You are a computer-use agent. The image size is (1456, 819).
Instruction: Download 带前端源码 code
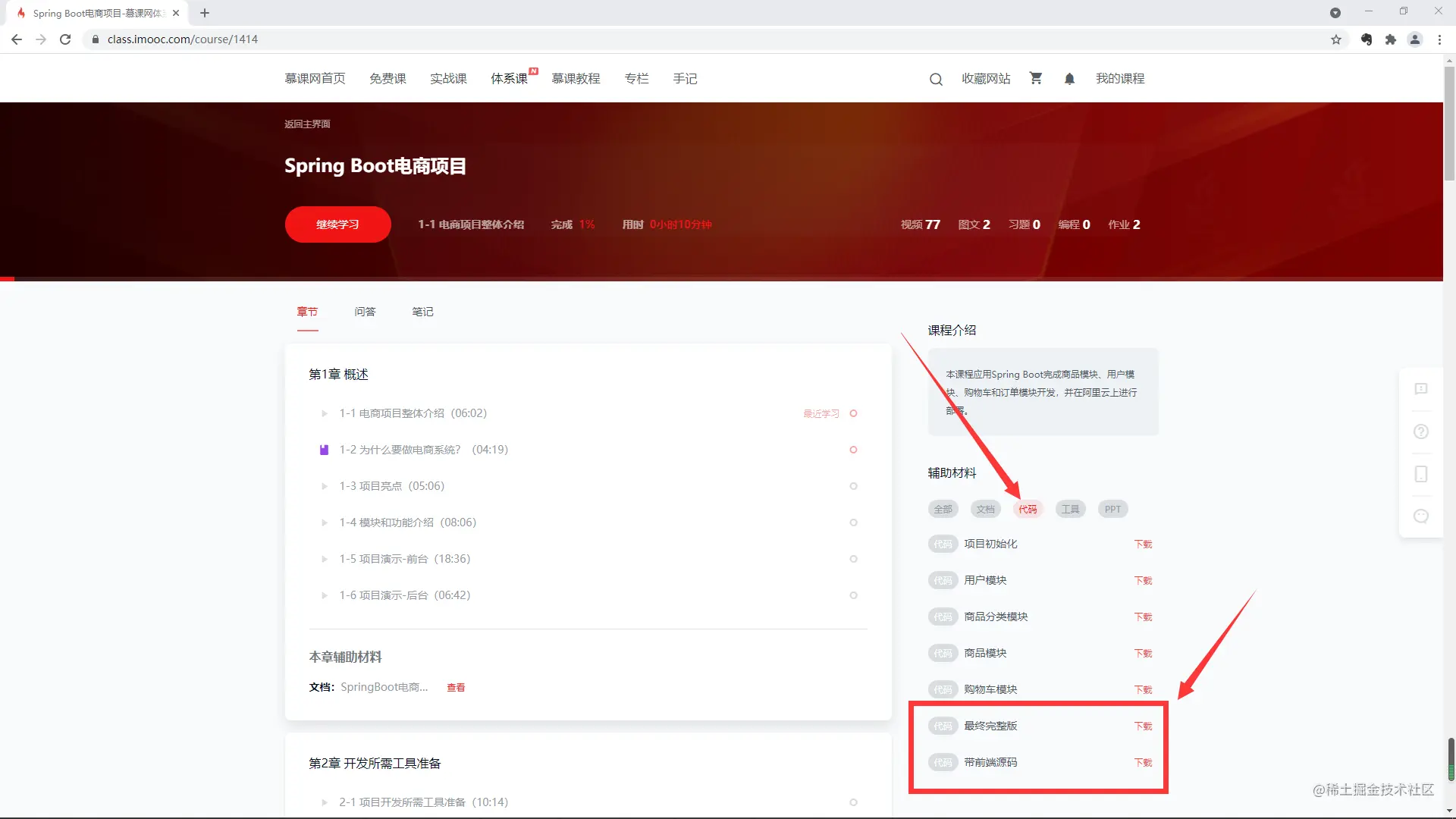[1143, 763]
